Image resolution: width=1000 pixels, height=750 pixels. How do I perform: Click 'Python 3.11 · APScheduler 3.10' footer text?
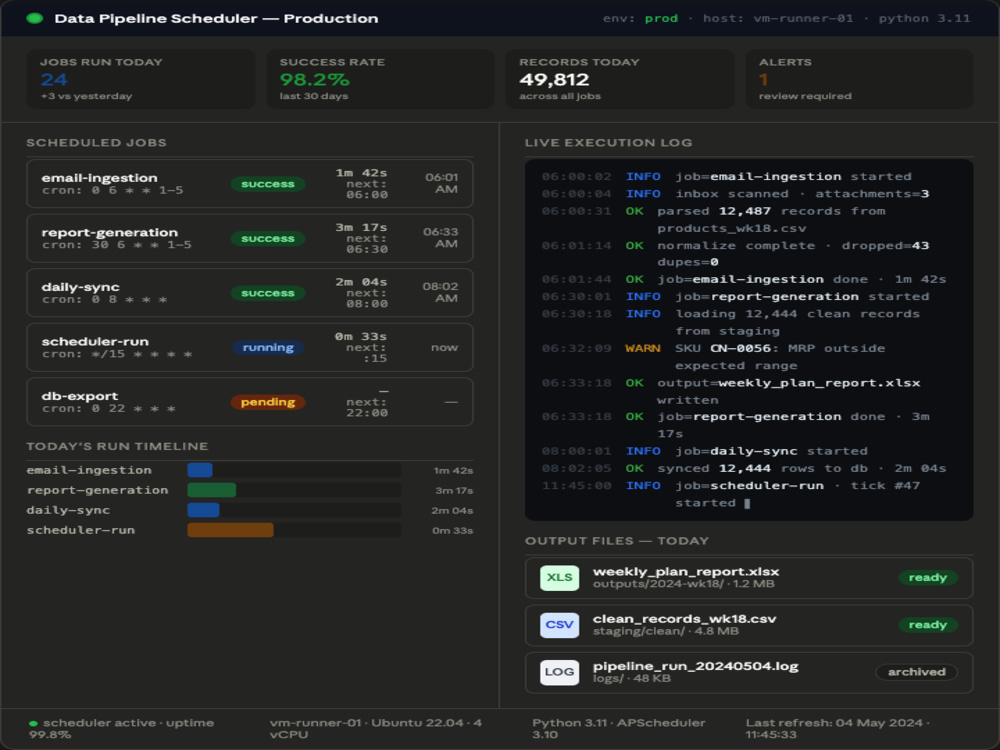coord(619,729)
